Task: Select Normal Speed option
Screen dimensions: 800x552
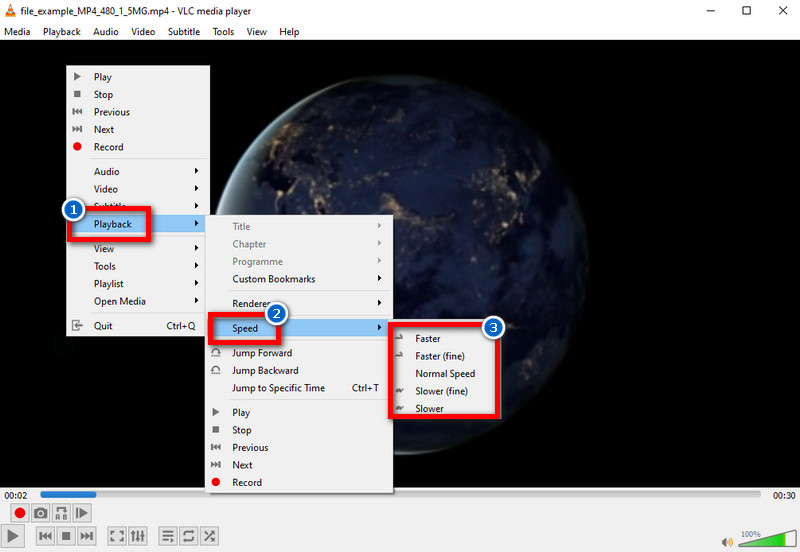Action: coord(444,373)
